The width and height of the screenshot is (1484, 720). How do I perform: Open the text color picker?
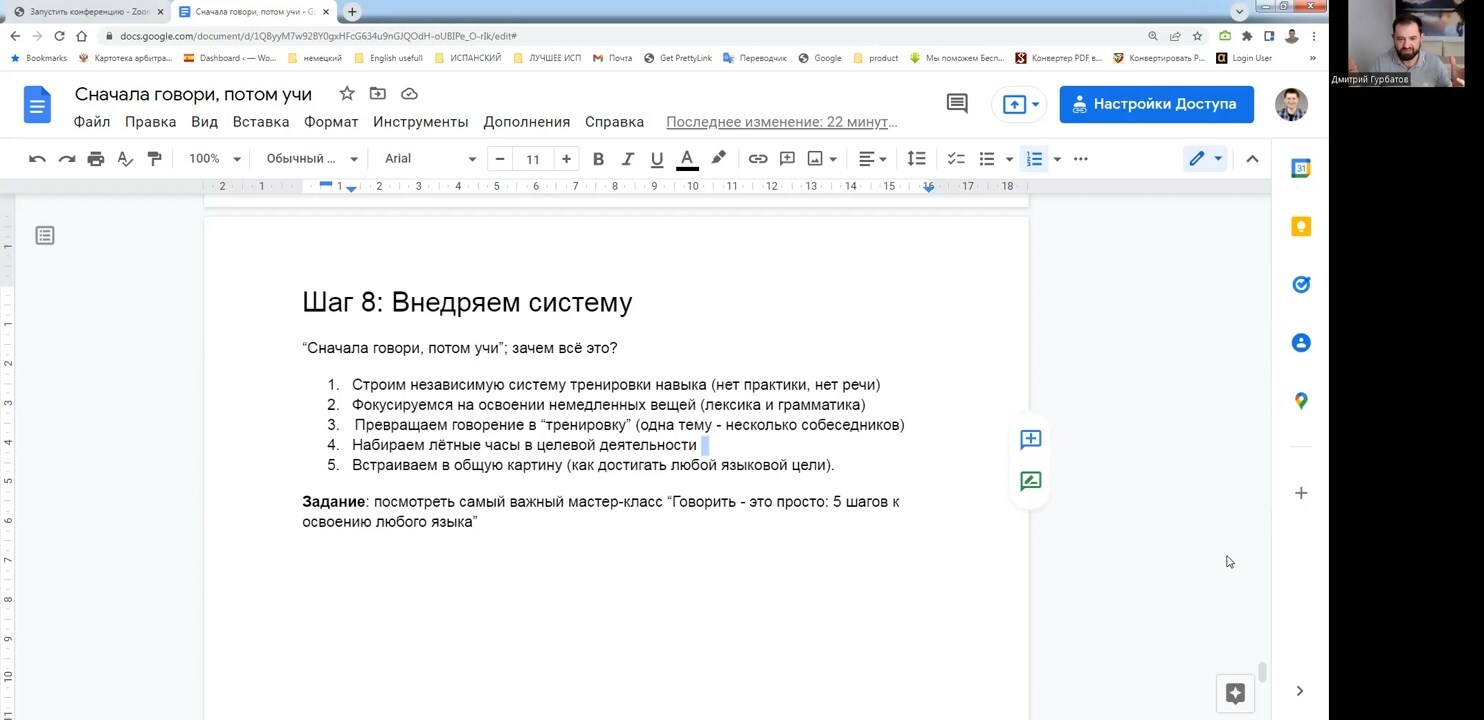(x=687, y=159)
